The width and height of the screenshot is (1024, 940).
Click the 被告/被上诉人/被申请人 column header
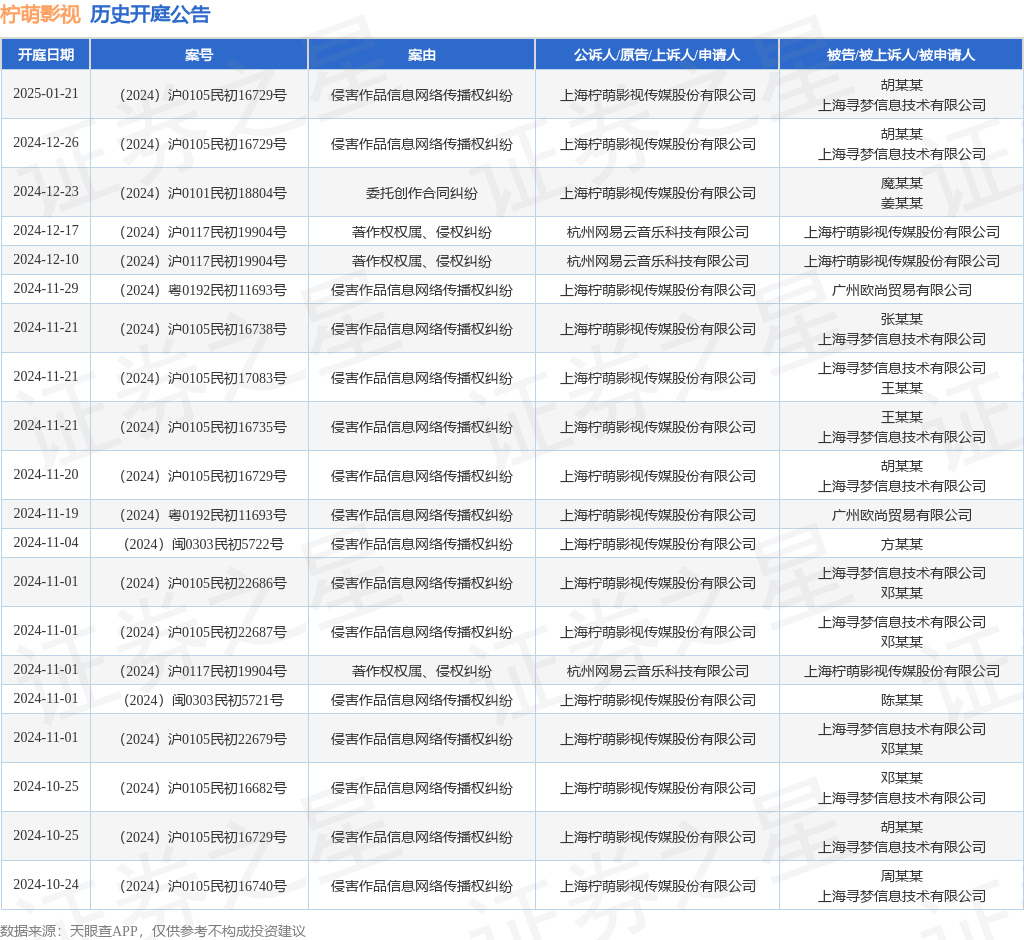coord(901,55)
